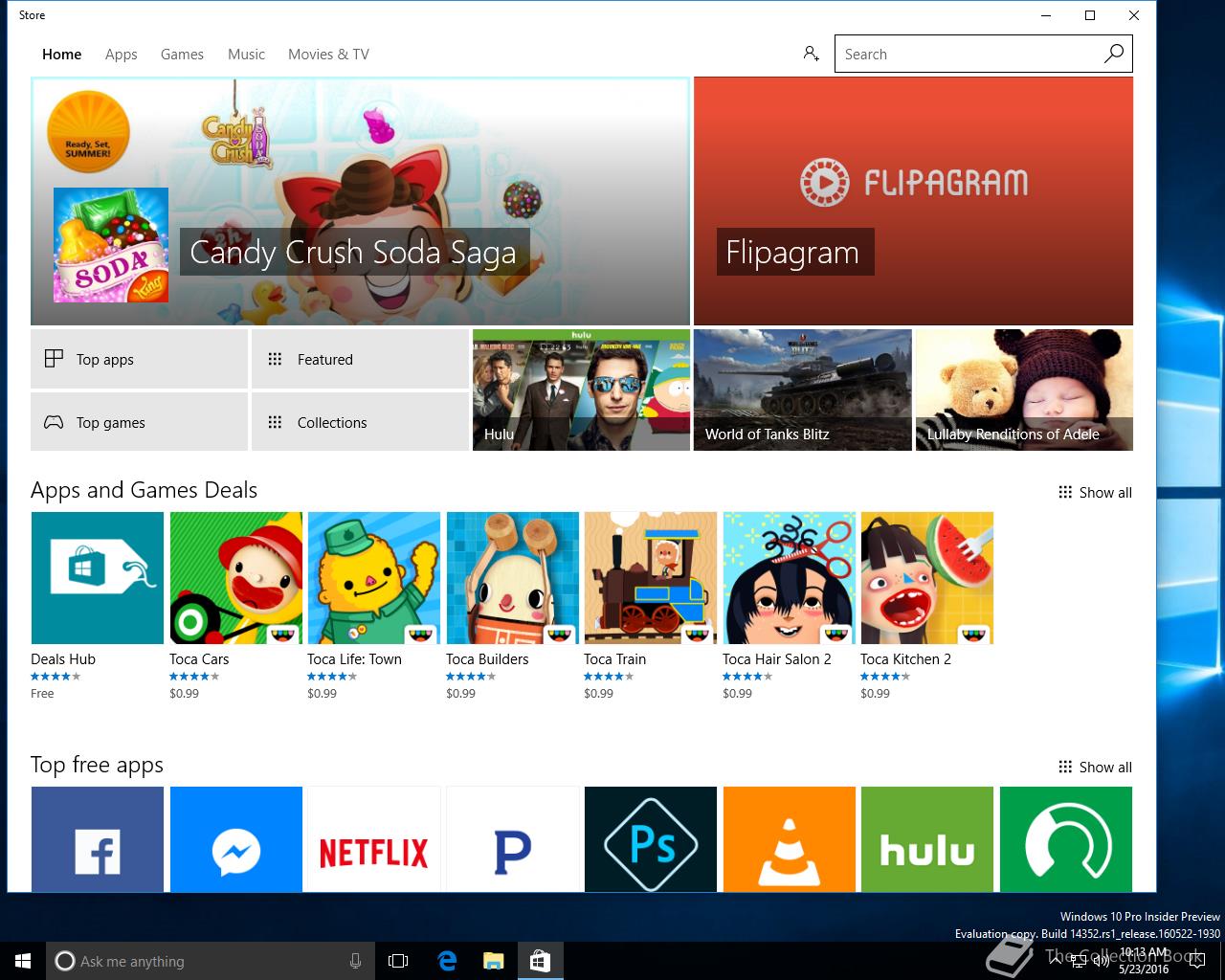Viewport: 1225px width, 980px height.
Task: Click the Candy Crush Soda app icon
Action: 111,245
